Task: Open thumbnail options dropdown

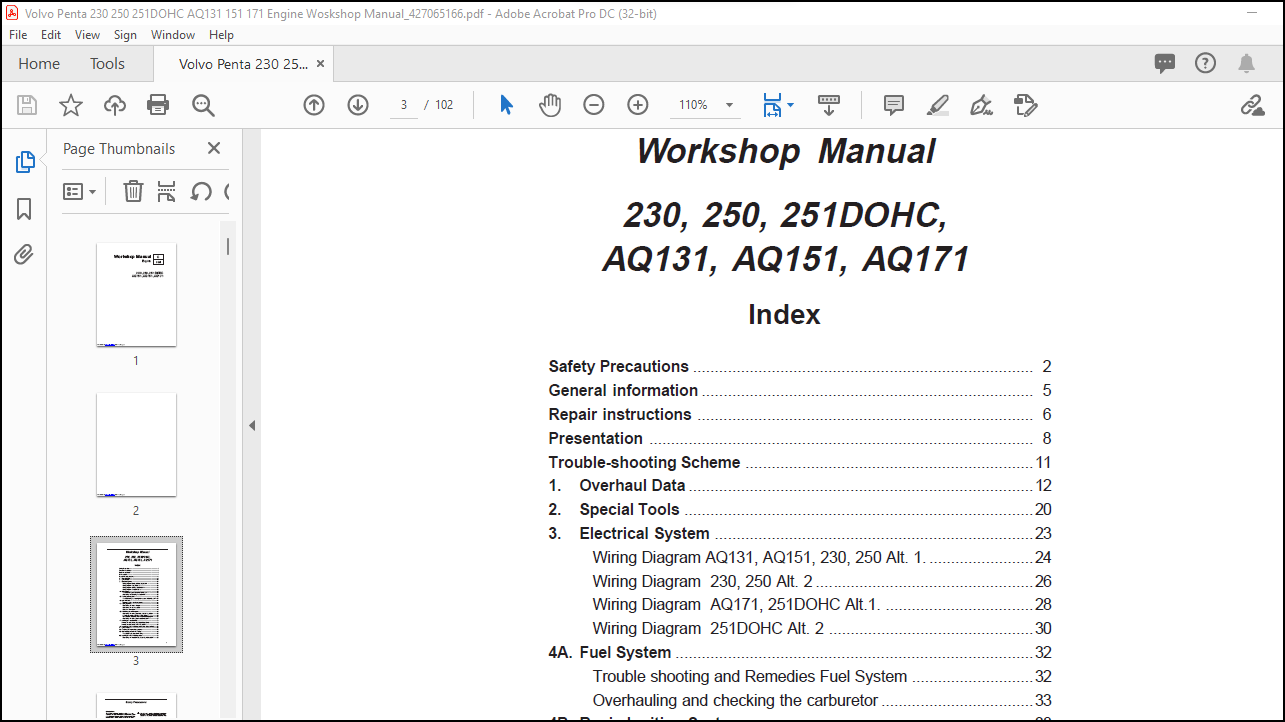Action: pyautogui.click(x=80, y=191)
